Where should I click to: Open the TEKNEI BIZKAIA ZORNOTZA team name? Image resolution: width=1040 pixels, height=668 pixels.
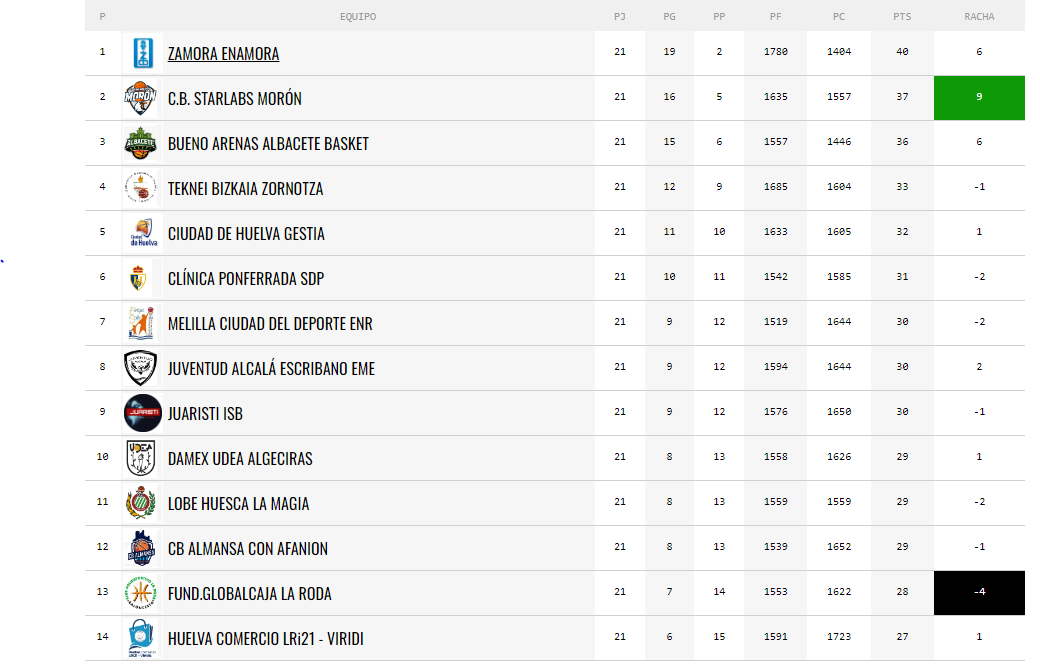tap(245, 189)
